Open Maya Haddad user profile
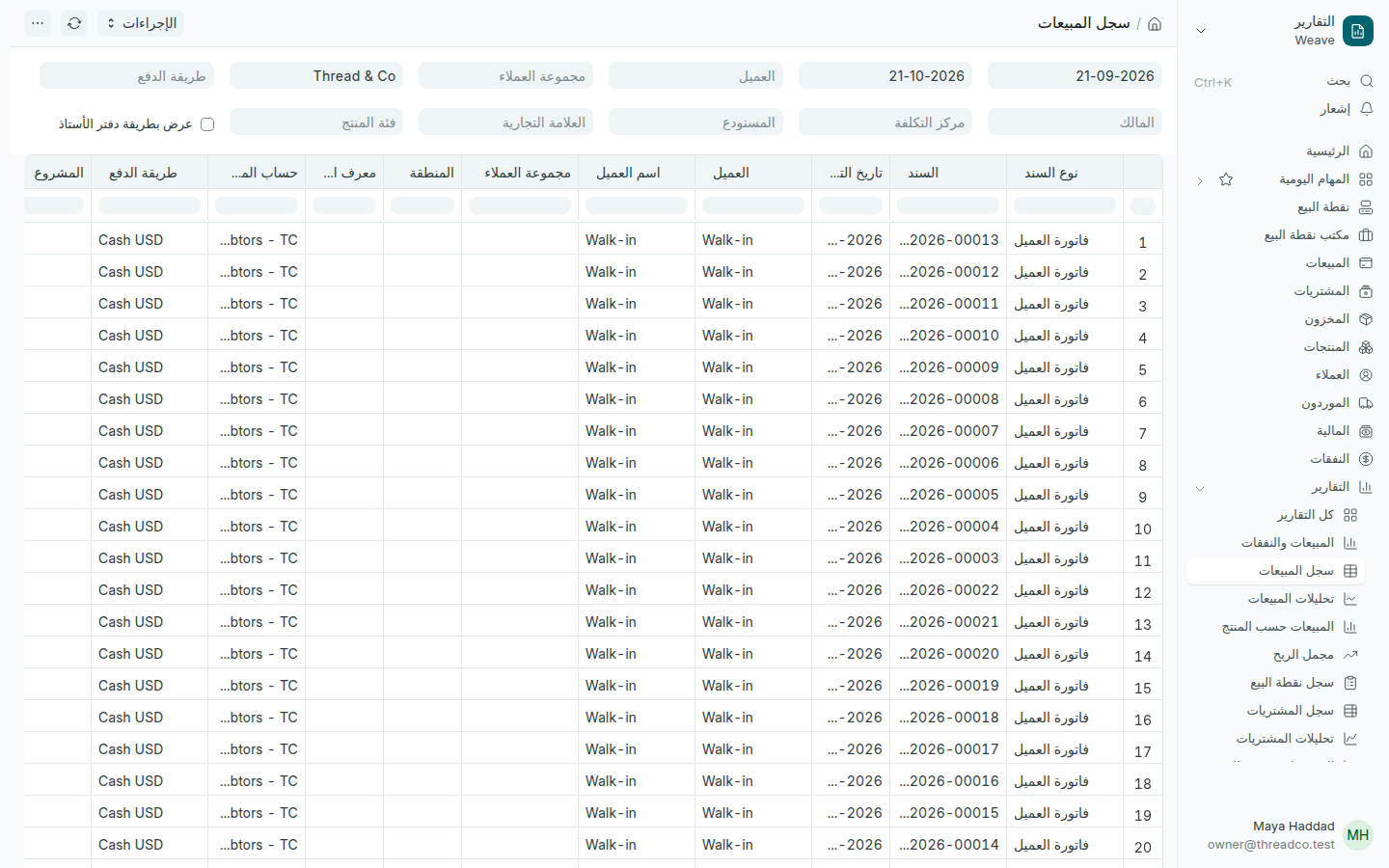1389x868 pixels. (1290, 835)
